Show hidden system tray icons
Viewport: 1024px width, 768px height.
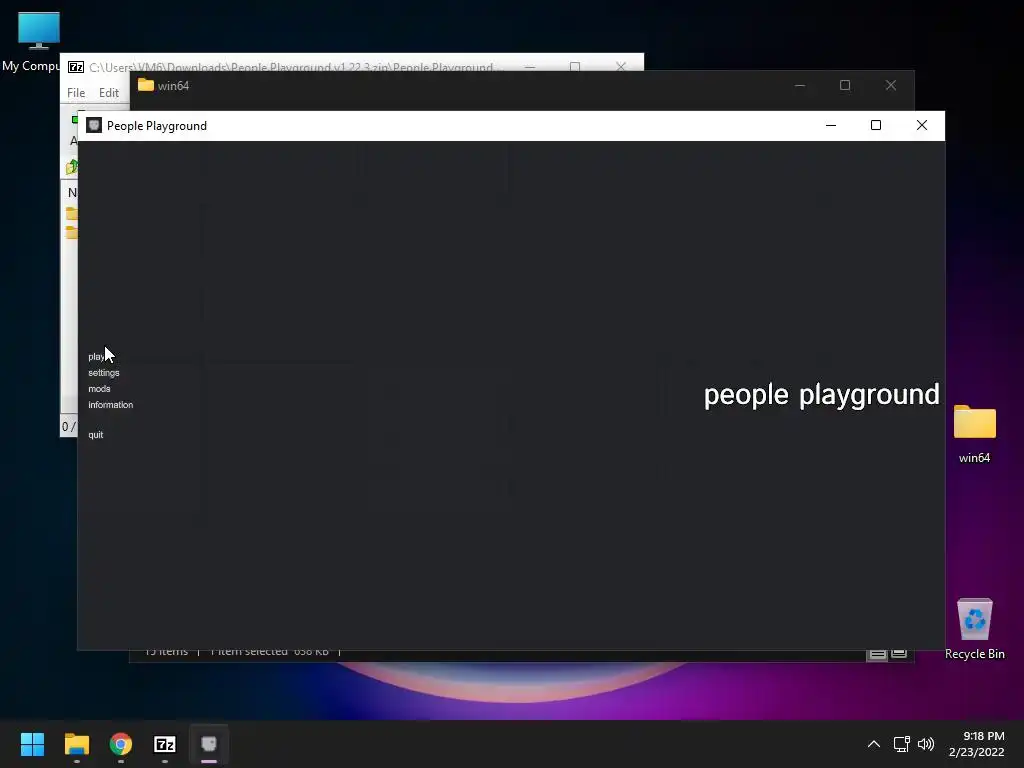tap(874, 744)
